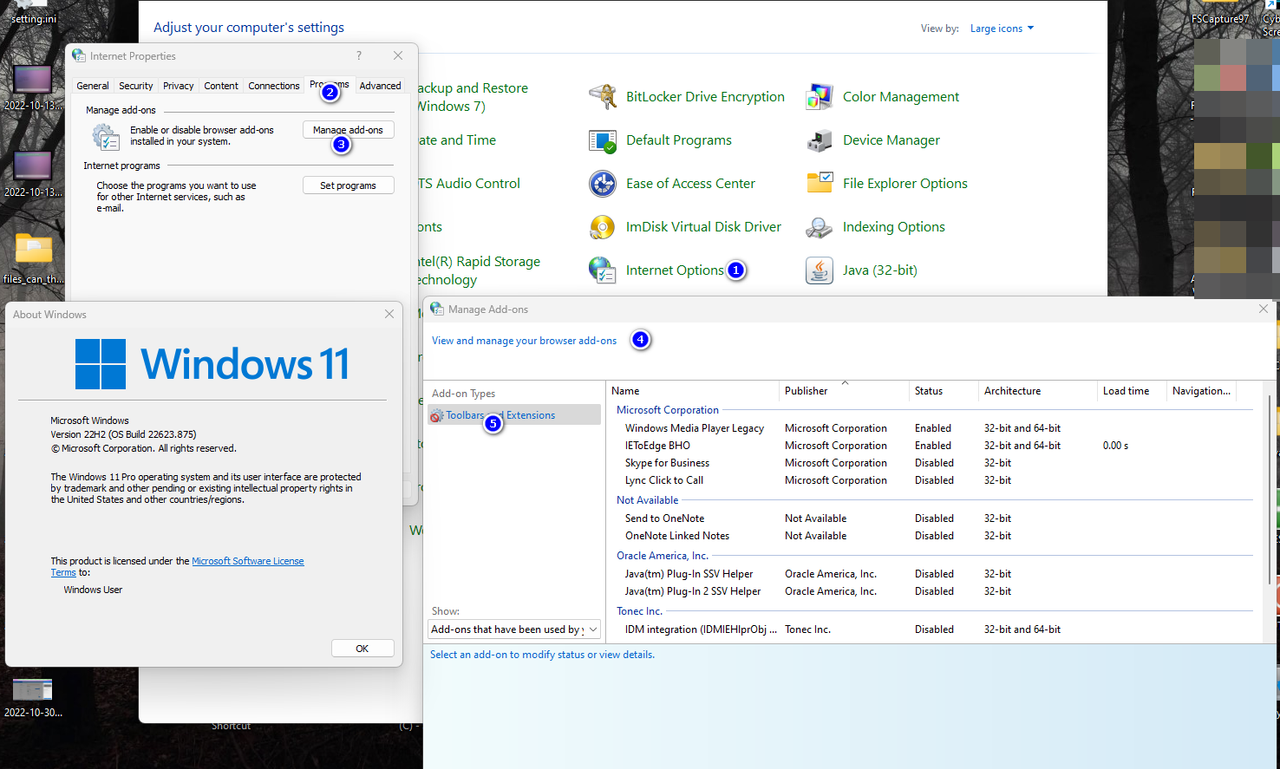Image resolution: width=1280 pixels, height=769 pixels.
Task: Click the Oracle America, Inc. group header
Action: pyautogui.click(x=662, y=556)
